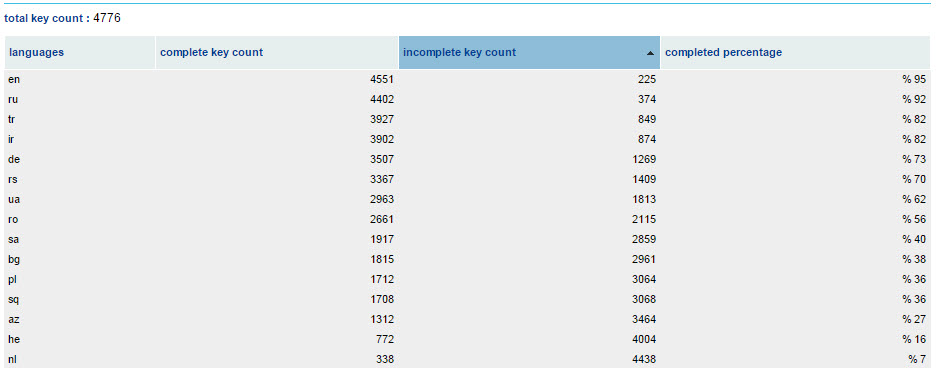Sort by completed percentage header

tap(795, 53)
